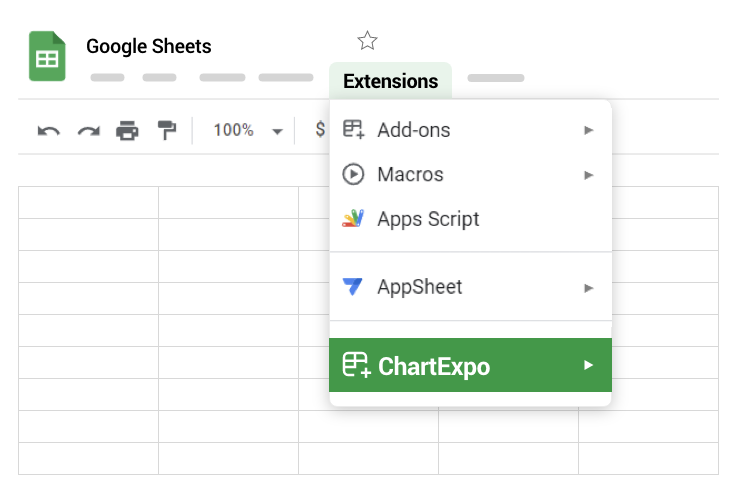Viewport: 736px width, 493px height.
Task: Click the Add-ons grid plus icon
Action: point(353,129)
